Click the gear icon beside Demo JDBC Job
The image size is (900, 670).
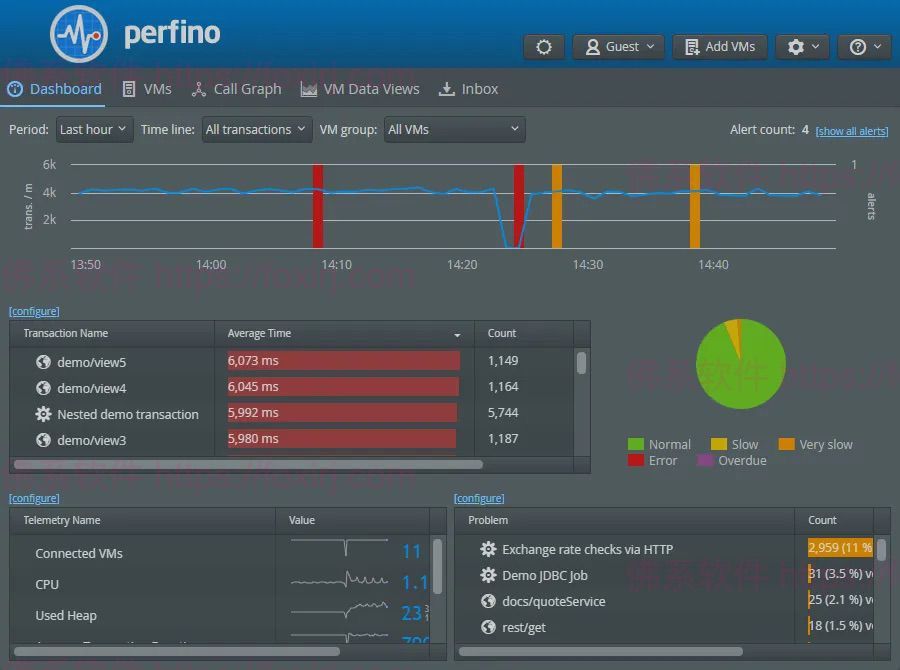(487, 574)
